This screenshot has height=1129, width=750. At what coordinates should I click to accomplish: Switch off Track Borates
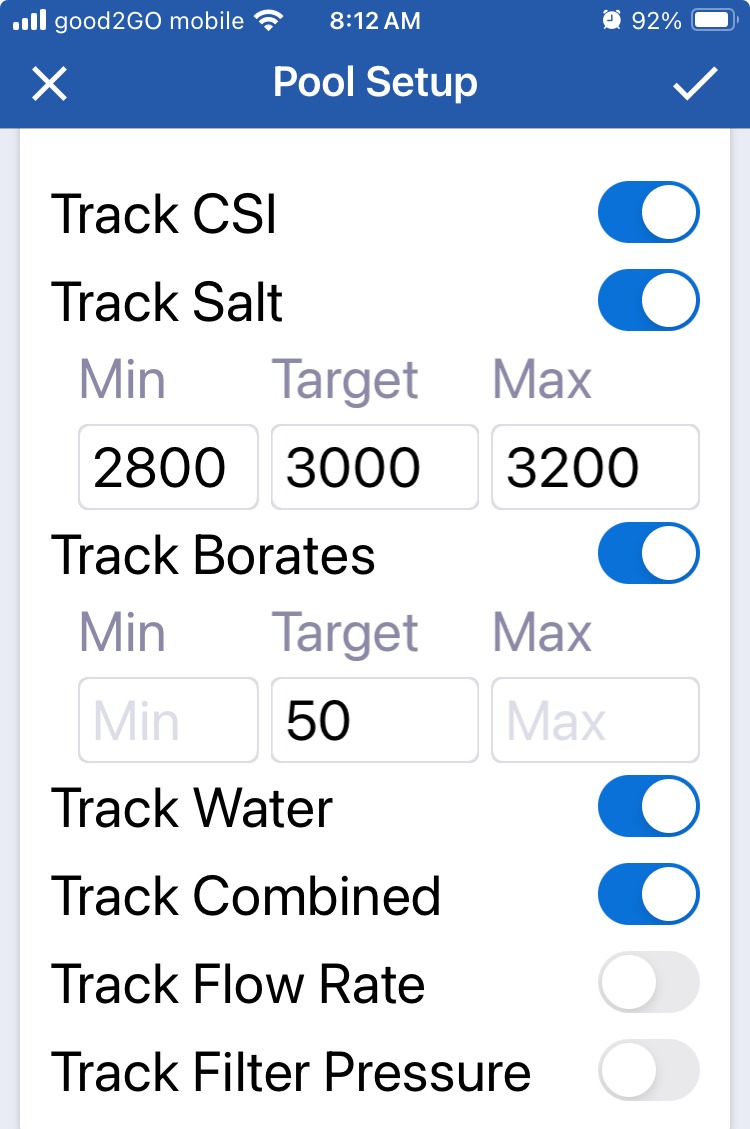click(649, 553)
